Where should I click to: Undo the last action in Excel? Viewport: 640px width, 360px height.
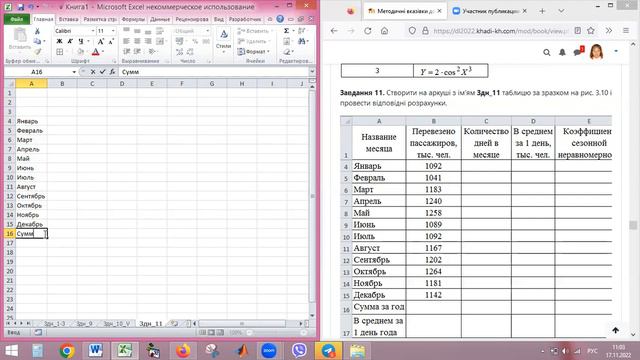31,7
